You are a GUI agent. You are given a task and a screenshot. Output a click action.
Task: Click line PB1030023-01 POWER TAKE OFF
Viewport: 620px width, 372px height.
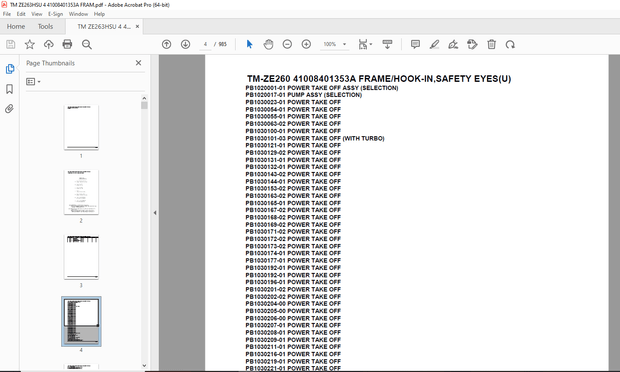pyautogui.click(x=293, y=102)
